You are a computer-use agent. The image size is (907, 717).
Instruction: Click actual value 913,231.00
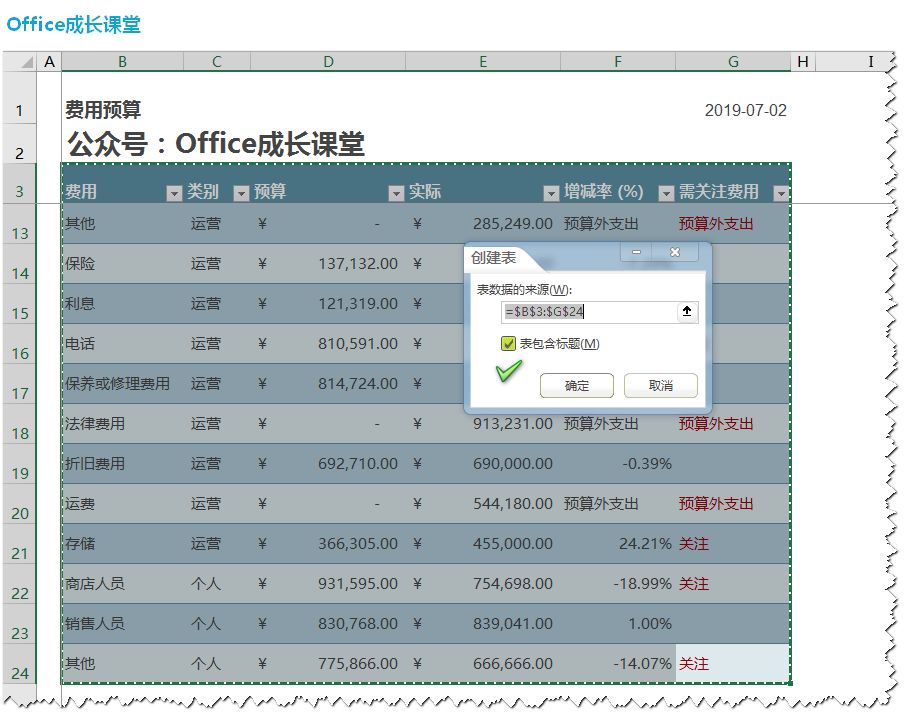[513, 424]
